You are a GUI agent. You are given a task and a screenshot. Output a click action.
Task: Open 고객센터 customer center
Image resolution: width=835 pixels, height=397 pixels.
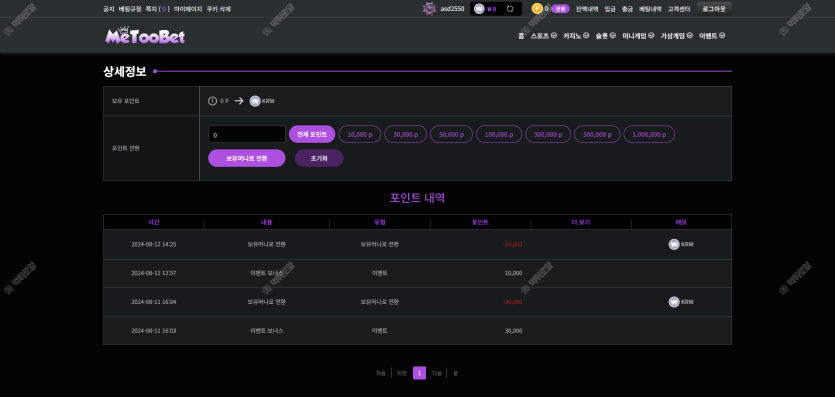[x=679, y=9]
